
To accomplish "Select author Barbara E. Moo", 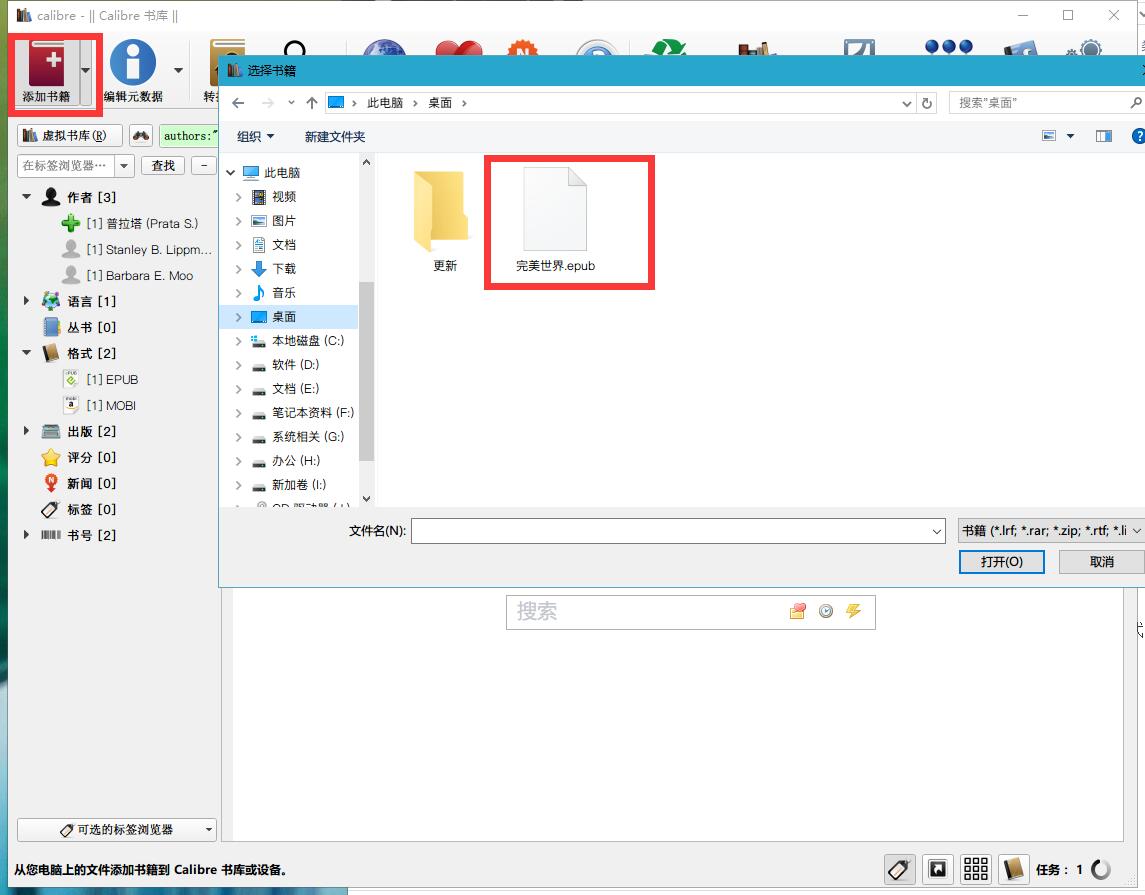I will [x=139, y=276].
